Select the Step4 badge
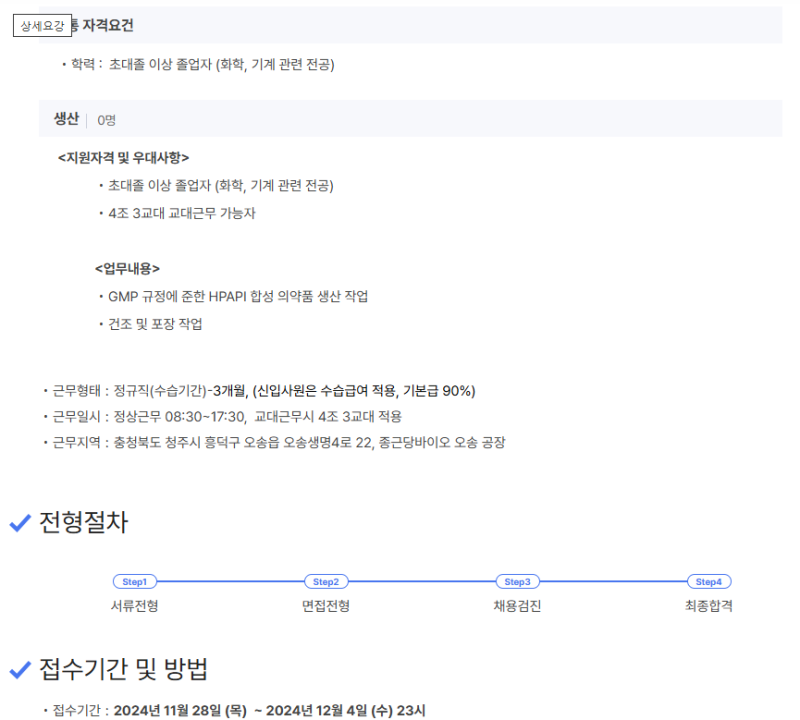The image size is (800, 720). pos(708,582)
